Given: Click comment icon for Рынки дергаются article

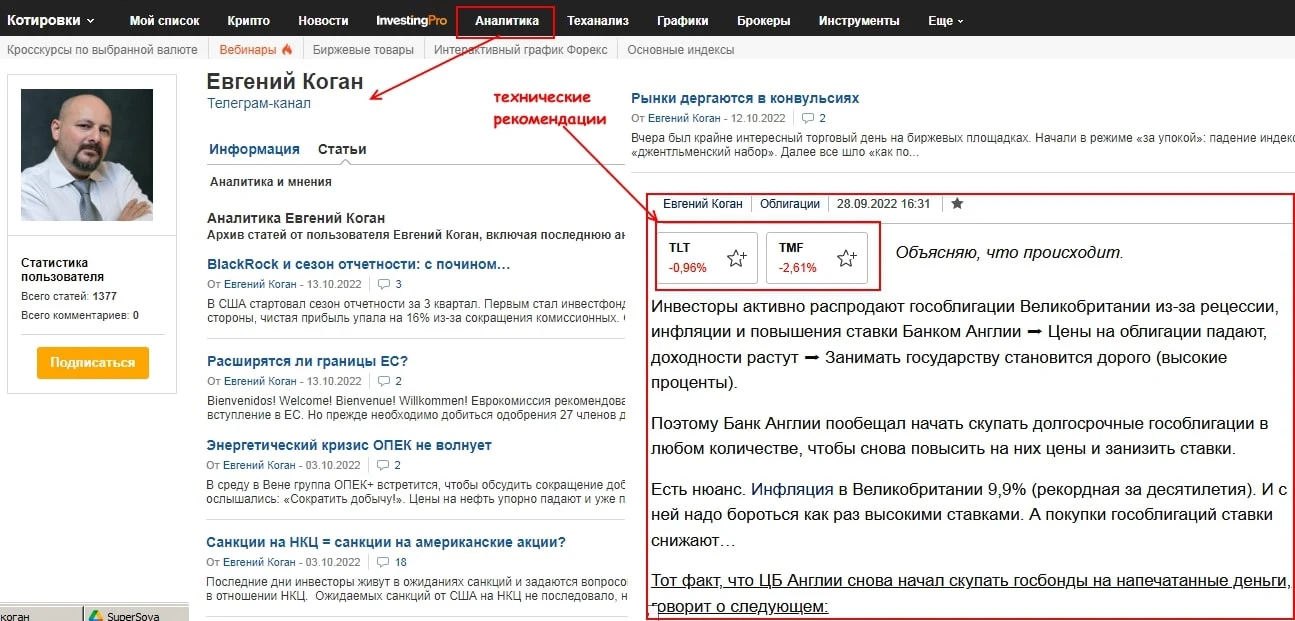Looking at the screenshot, I should 808,118.
